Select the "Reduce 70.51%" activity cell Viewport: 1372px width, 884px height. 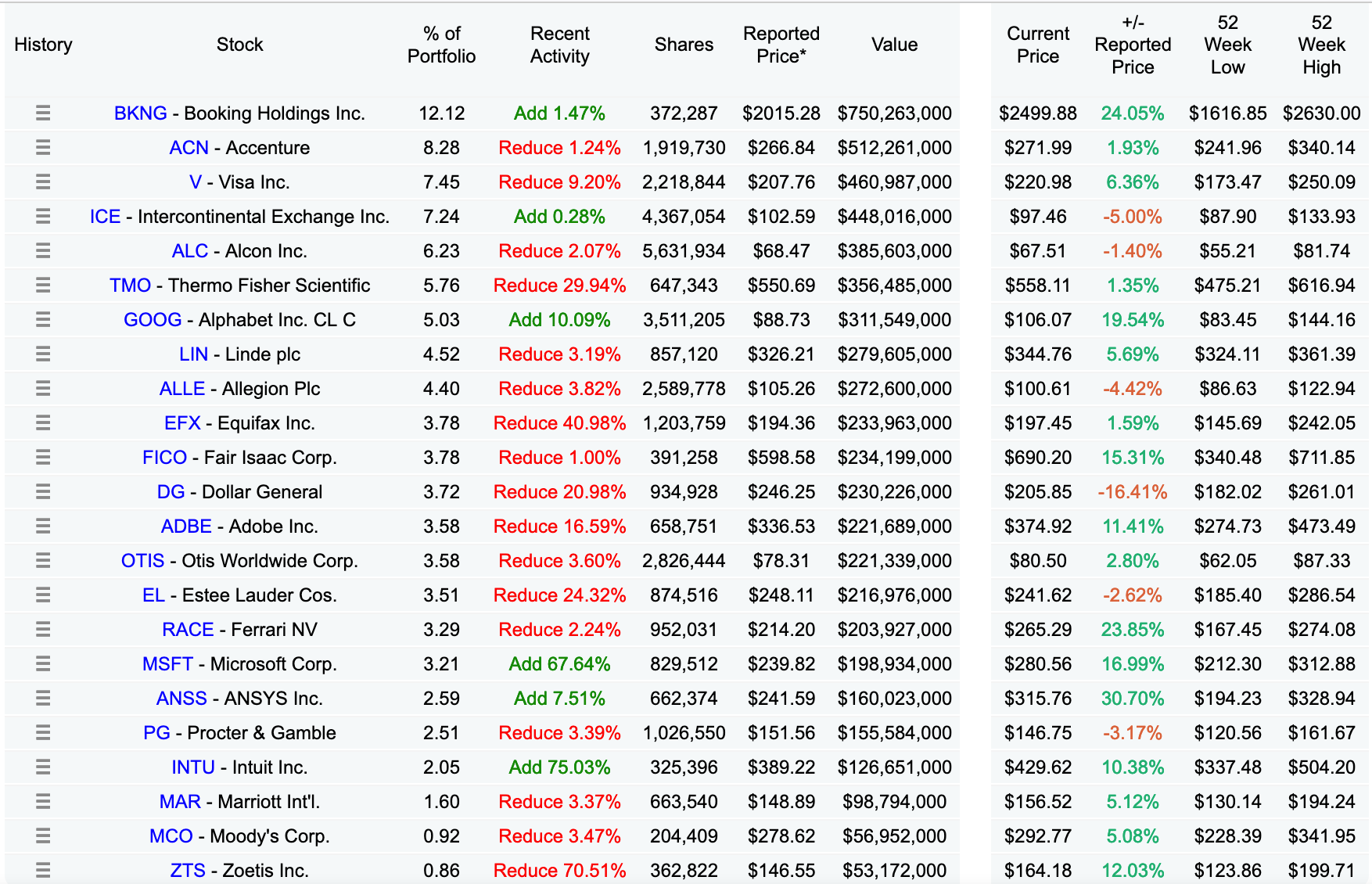point(560,871)
